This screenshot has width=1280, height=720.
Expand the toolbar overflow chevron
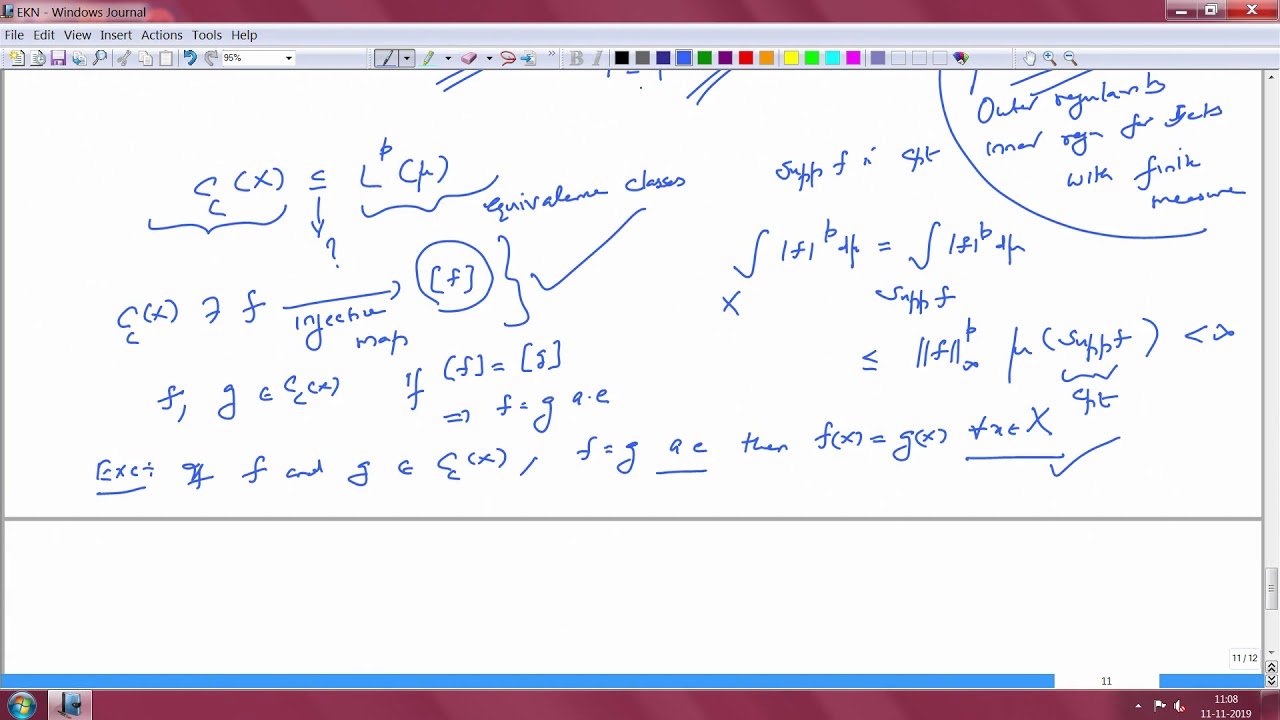[x=551, y=55]
